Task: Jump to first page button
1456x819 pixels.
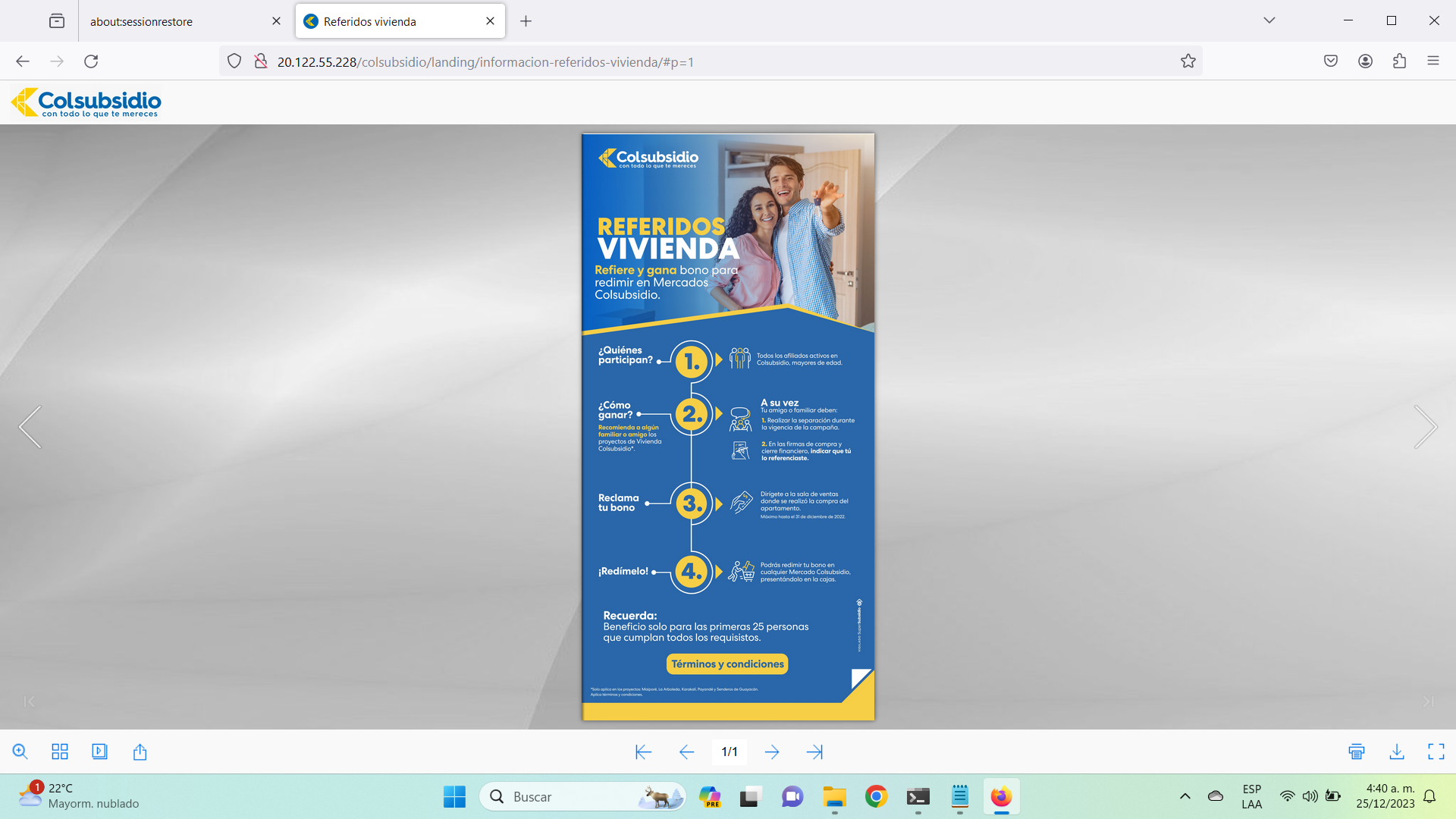Action: (x=643, y=752)
